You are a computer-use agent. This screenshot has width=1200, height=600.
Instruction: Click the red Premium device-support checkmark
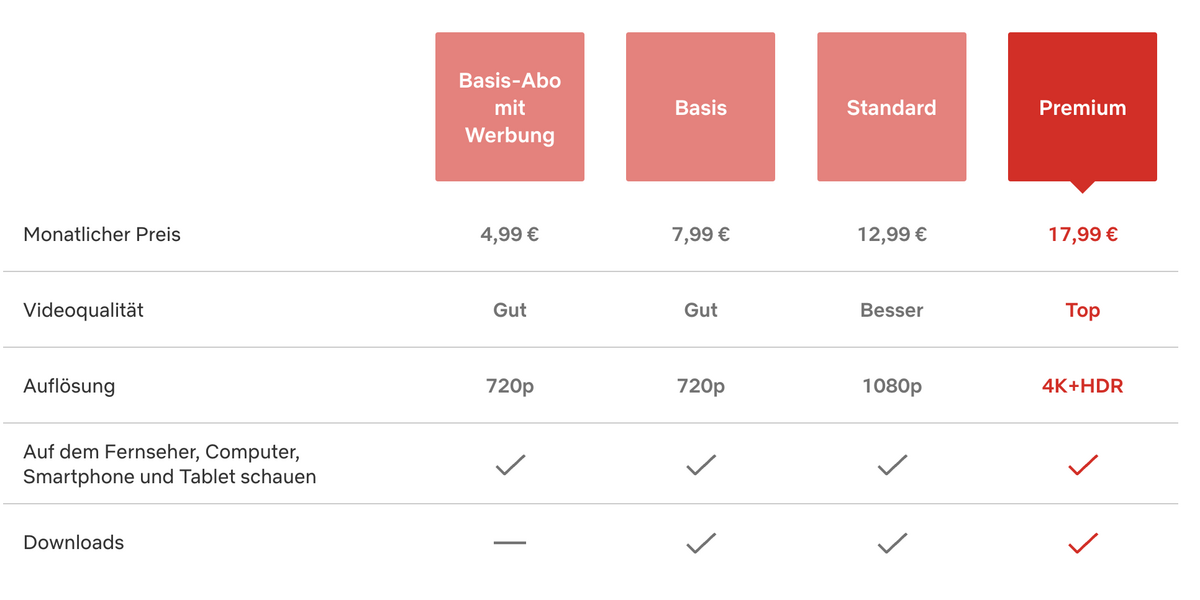coord(1083,464)
